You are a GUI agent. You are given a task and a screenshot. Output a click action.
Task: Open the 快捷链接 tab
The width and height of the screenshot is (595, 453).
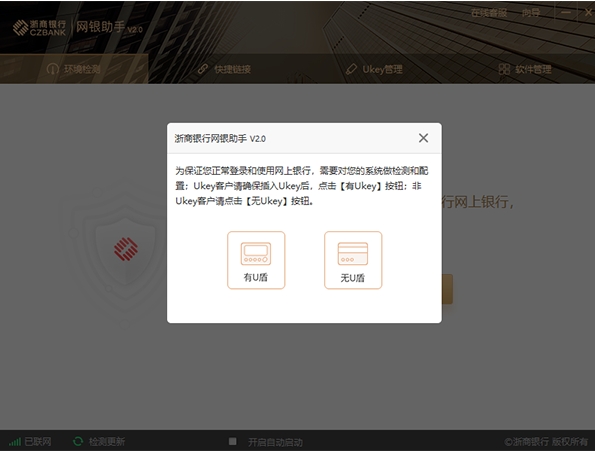click(225, 69)
